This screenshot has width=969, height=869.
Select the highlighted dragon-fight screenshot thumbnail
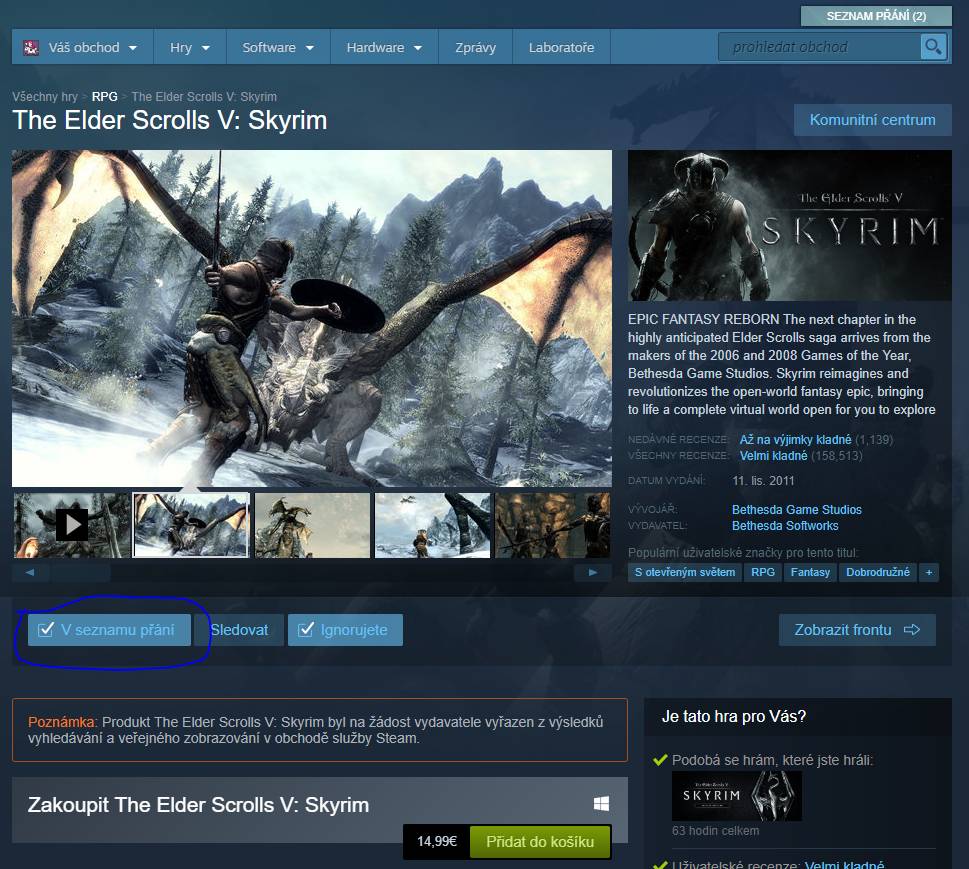(x=191, y=525)
